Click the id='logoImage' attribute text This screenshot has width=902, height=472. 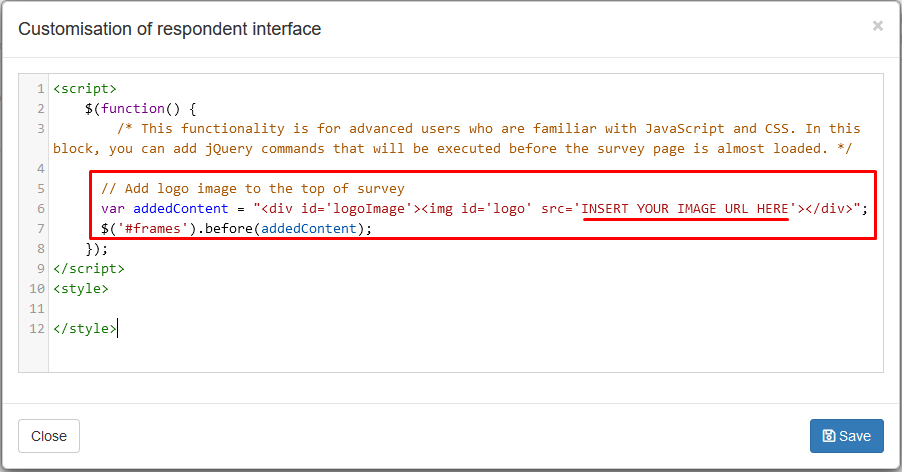tap(357, 208)
